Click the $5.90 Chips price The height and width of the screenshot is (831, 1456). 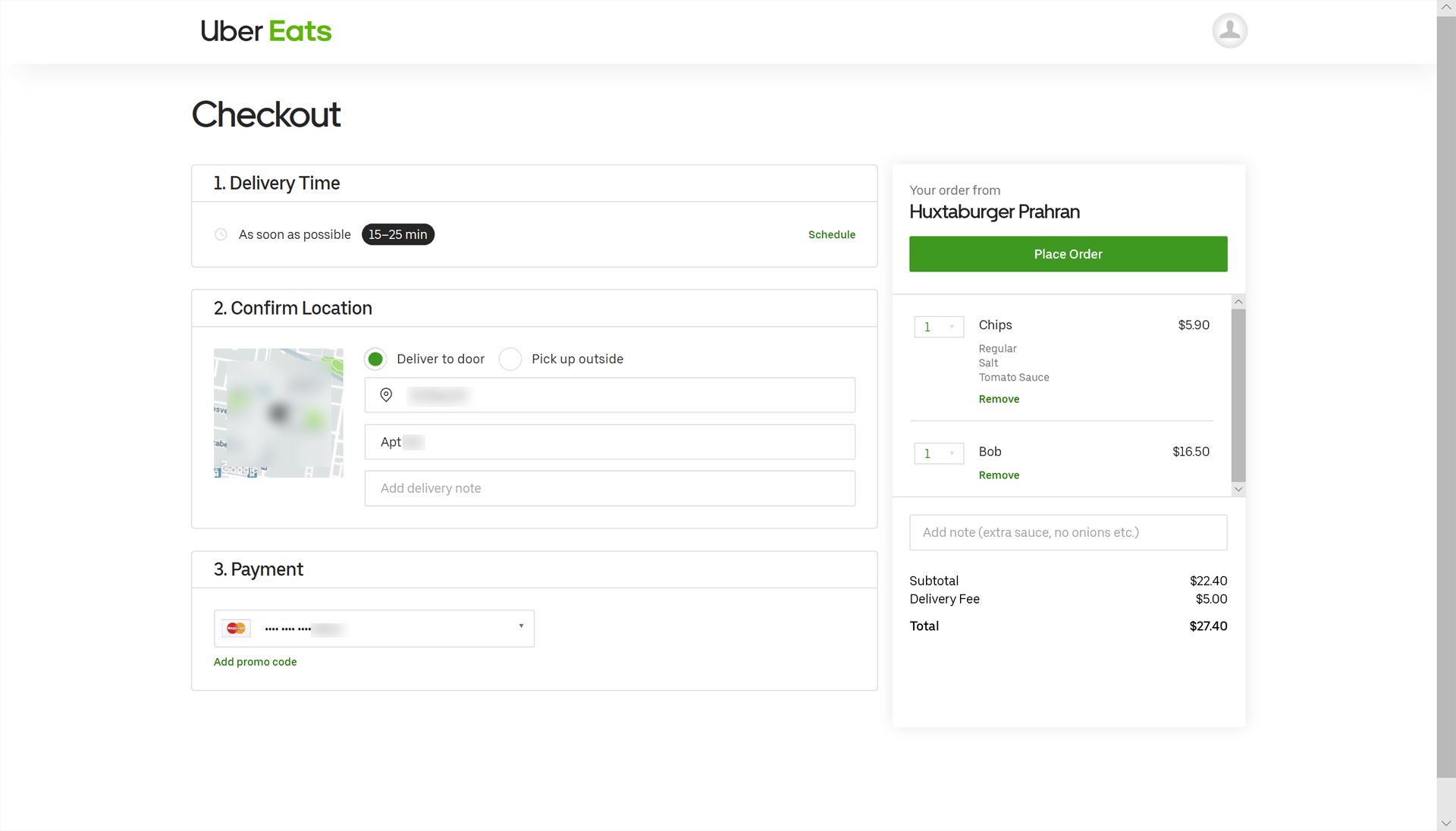pyautogui.click(x=1194, y=325)
